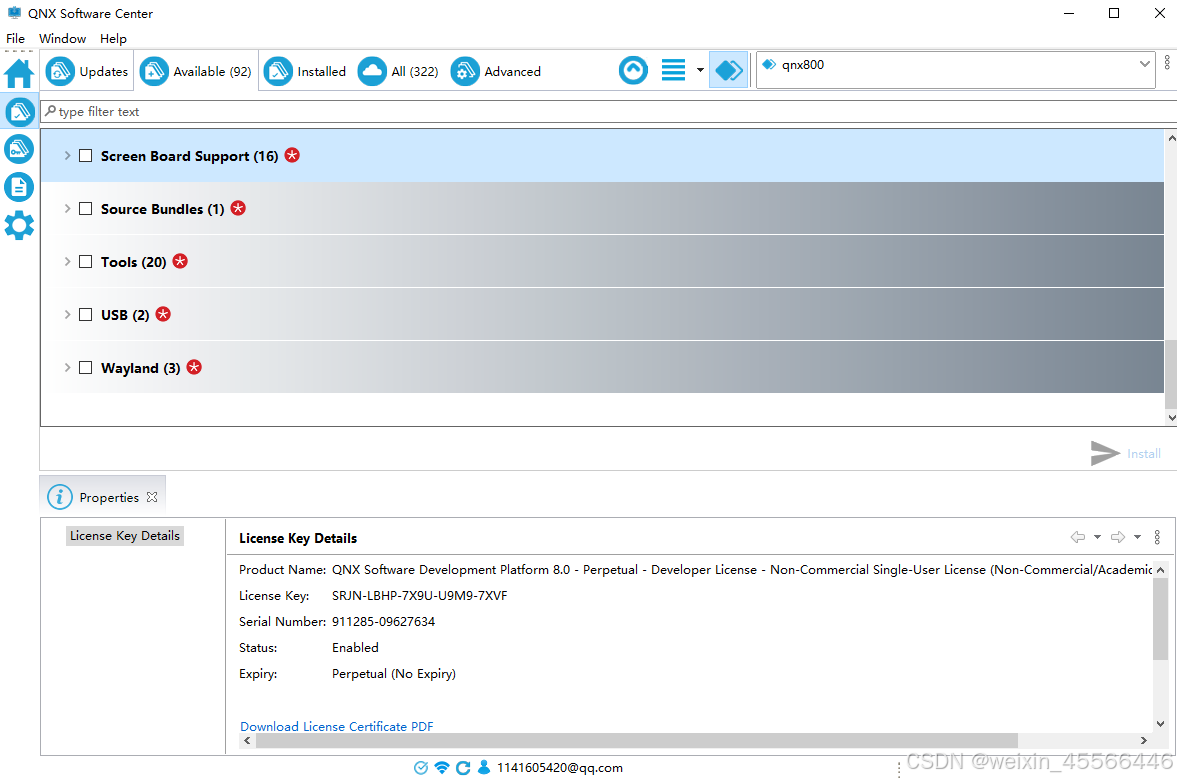Switch to Available (92) tab

pyautogui.click(x=195, y=71)
